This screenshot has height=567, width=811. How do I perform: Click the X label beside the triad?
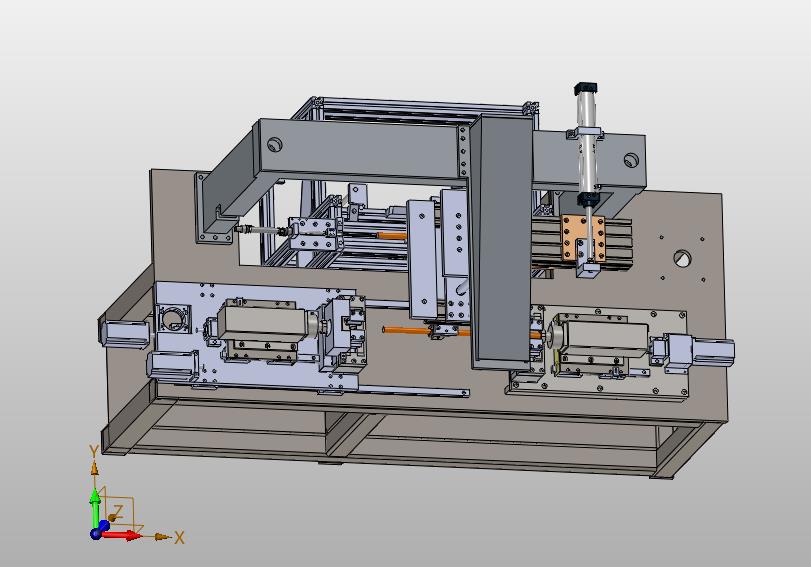pos(179,538)
